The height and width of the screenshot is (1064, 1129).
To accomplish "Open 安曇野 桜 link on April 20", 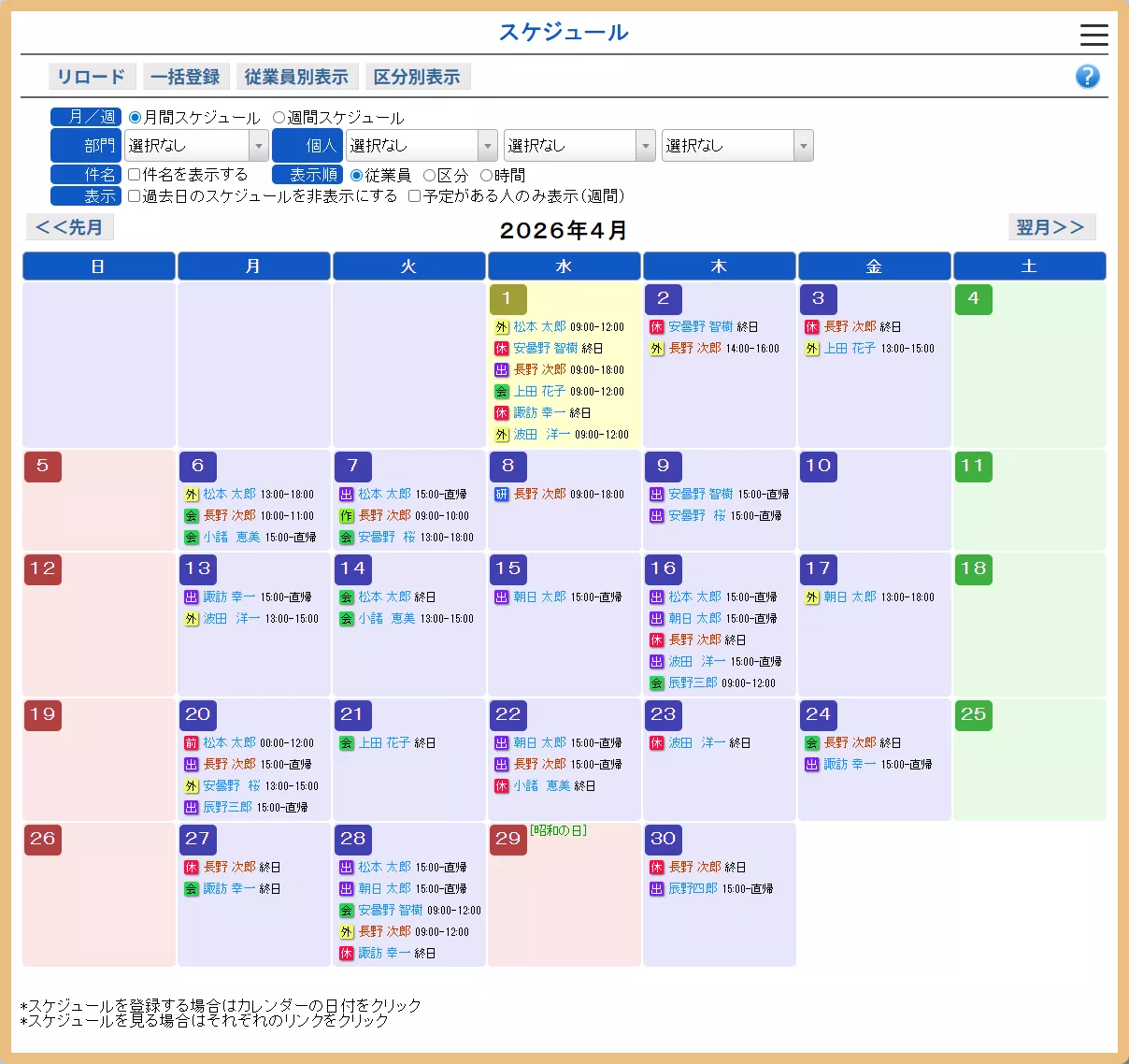I will pyautogui.click(x=231, y=786).
